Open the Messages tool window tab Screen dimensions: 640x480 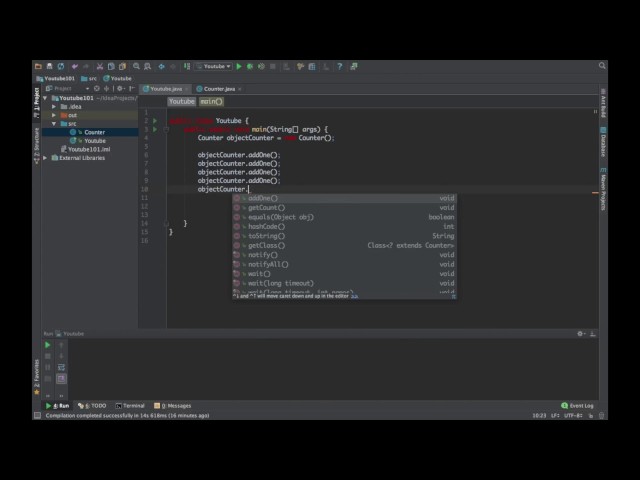point(173,406)
